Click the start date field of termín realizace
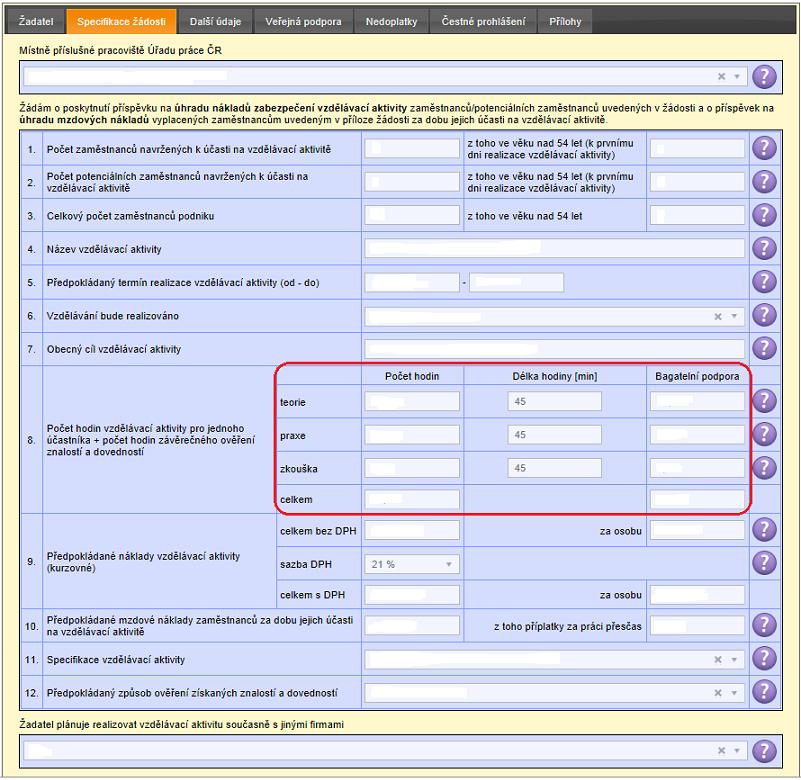The width and height of the screenshot is (801, 780). pos(412,282)
